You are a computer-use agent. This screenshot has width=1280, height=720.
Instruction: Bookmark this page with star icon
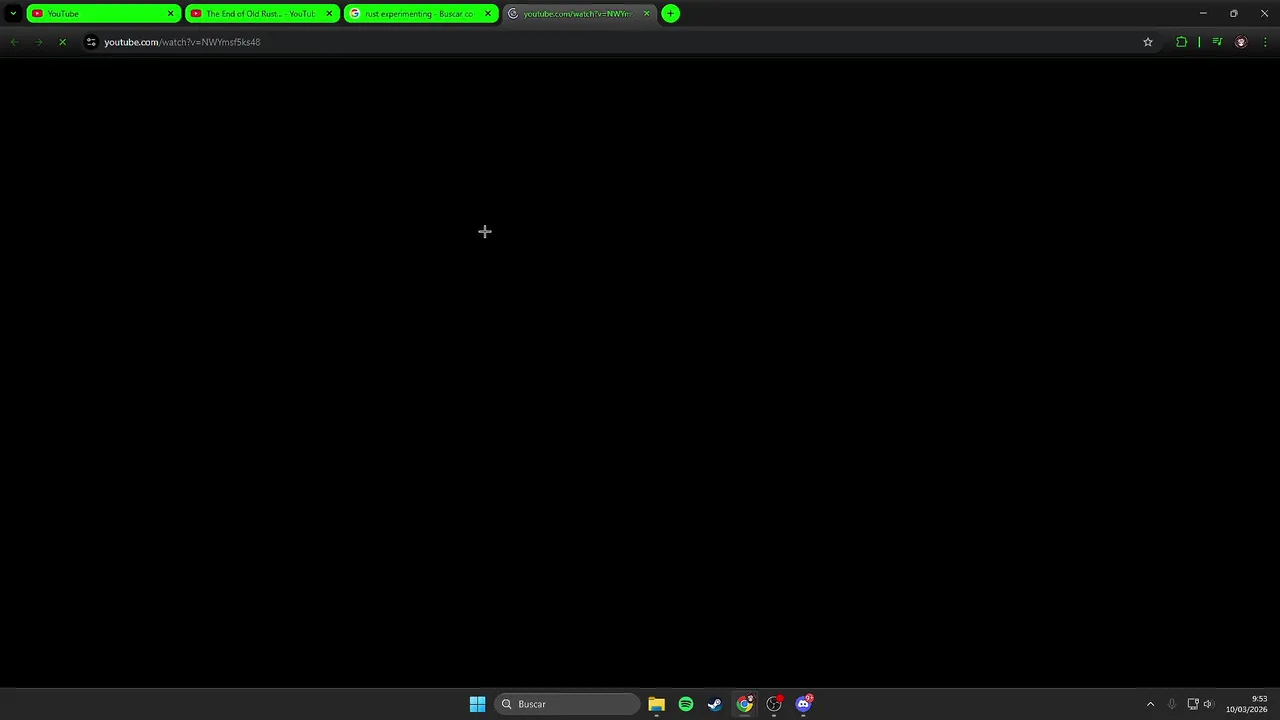point(1148,42)
